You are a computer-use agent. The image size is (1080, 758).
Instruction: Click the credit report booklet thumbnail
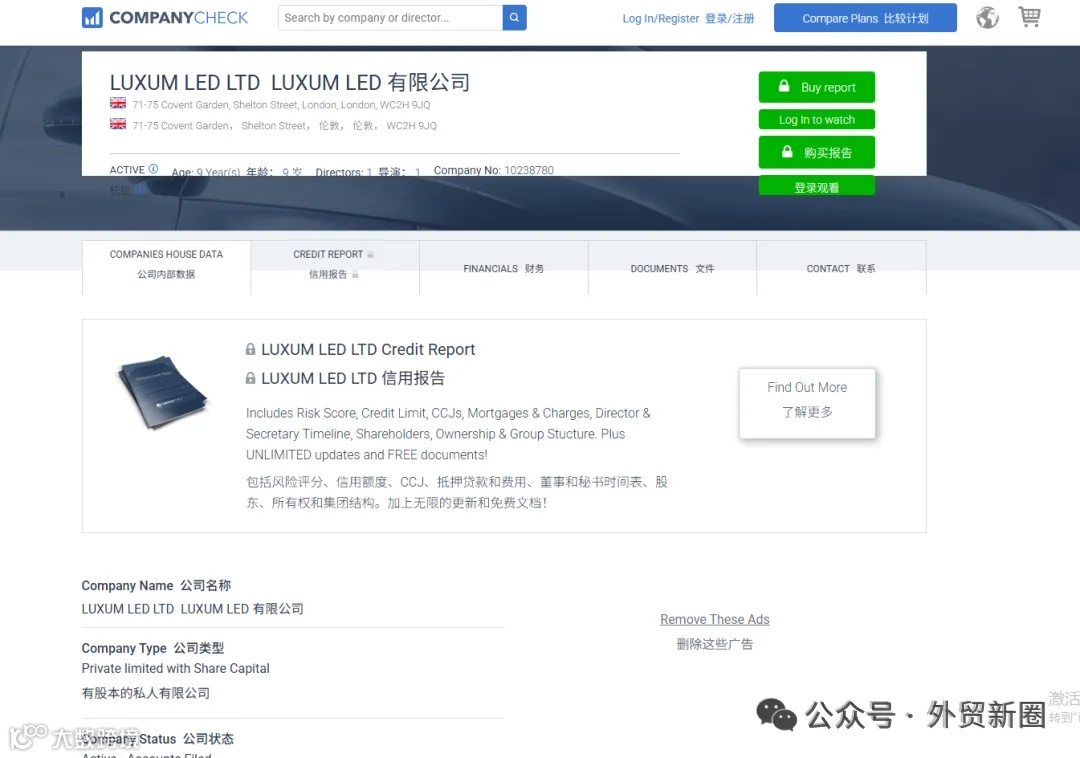[x=163, y=392]
